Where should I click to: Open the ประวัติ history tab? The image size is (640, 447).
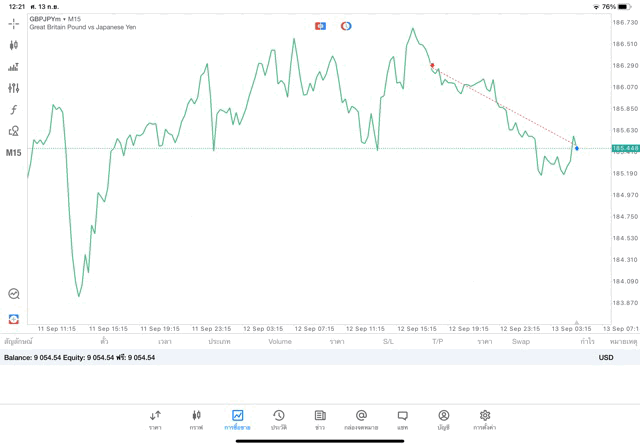[278, 419]
